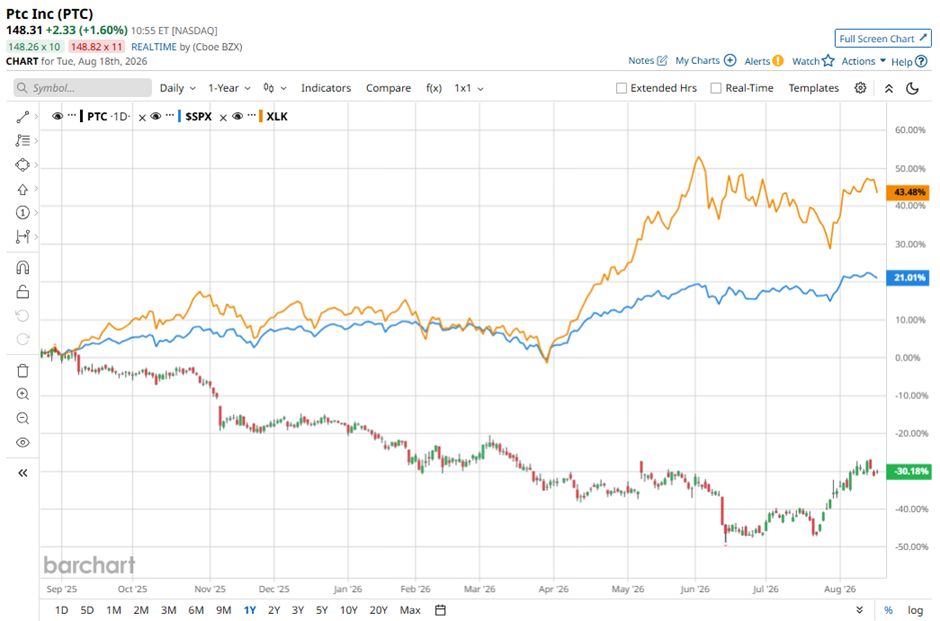Open the 1x1 grid layout dropdown

[469, 88]
